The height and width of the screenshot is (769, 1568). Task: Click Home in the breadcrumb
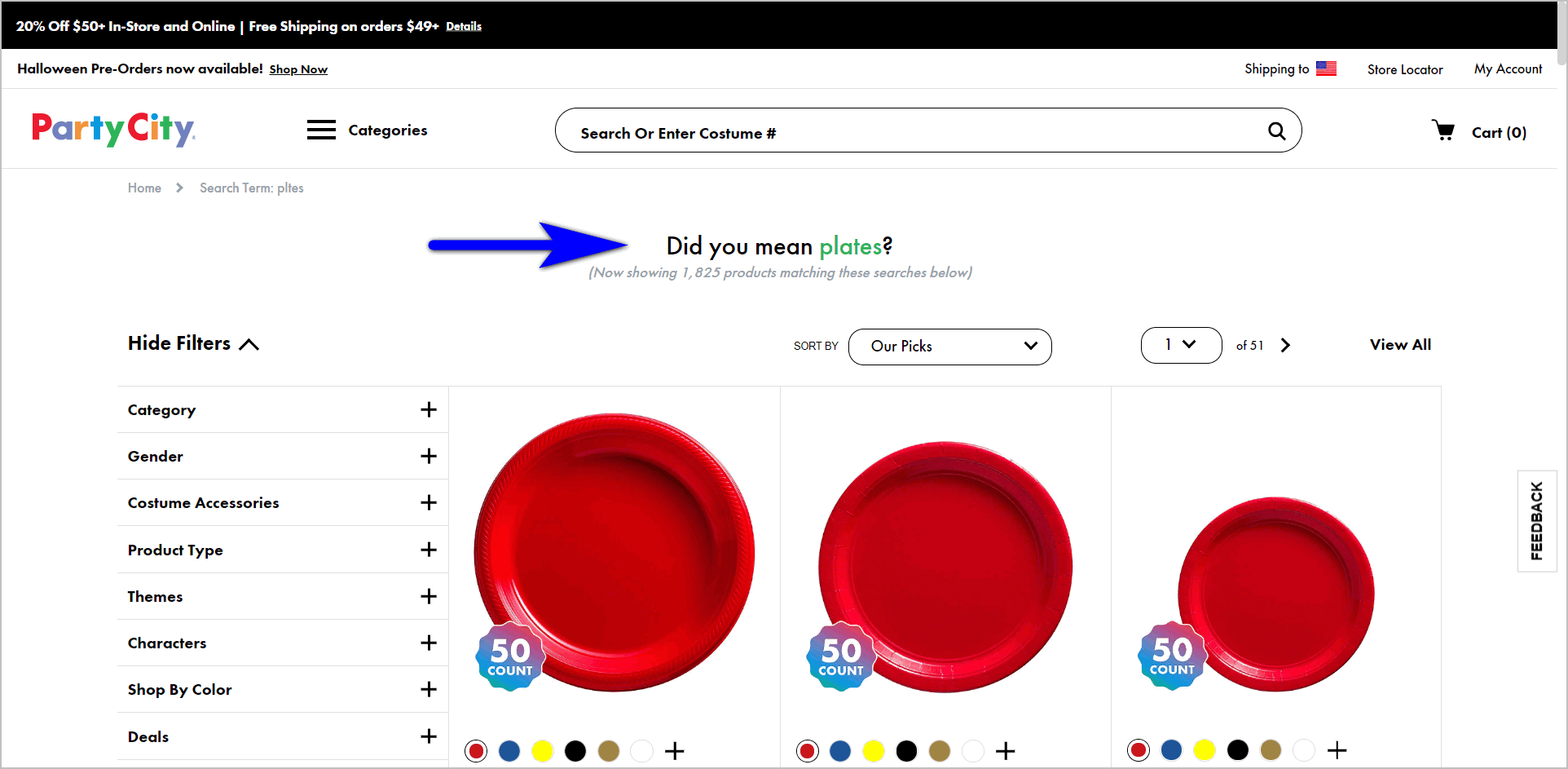pyautogui.click(x=144, y=188)
